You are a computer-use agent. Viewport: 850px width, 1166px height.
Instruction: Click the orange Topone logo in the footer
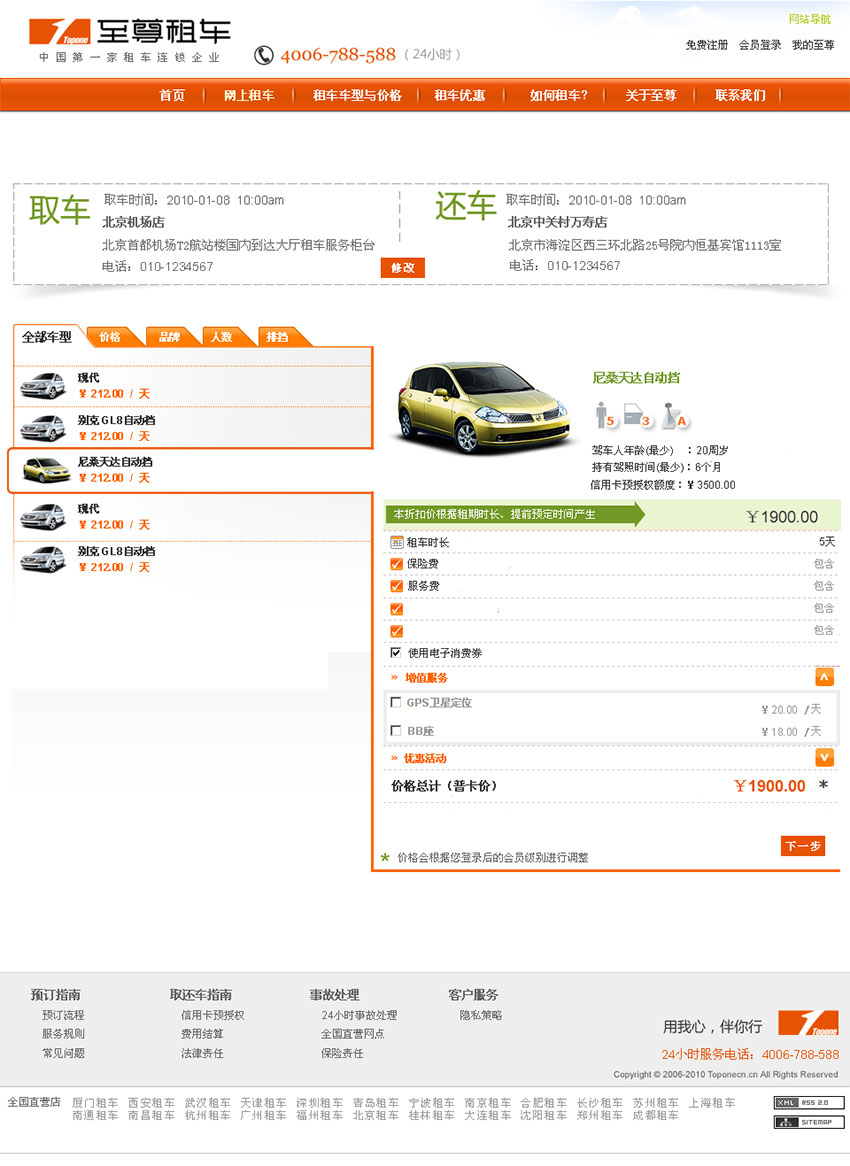click(x=808, y=1022)
